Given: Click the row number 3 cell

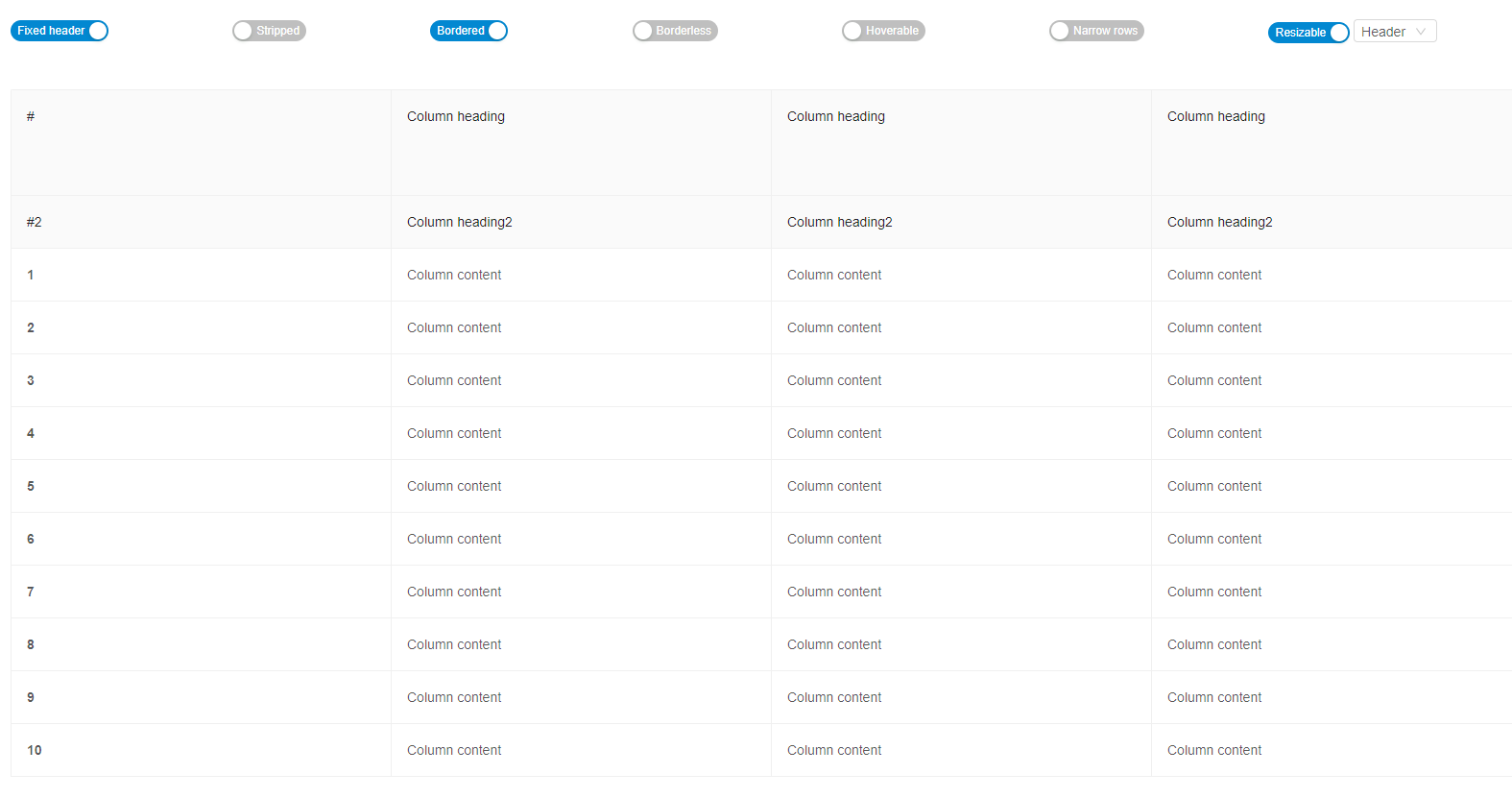Looking at the screenshot, I should click(x=201, y=380).
